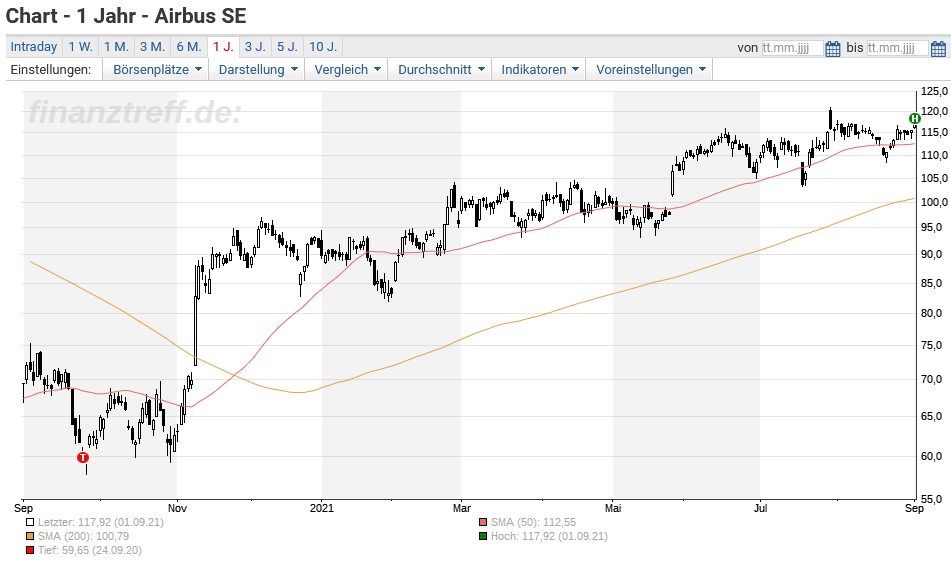Open the 'von' date calendar picker icon
951x562 pixels.
click(833, 49)
